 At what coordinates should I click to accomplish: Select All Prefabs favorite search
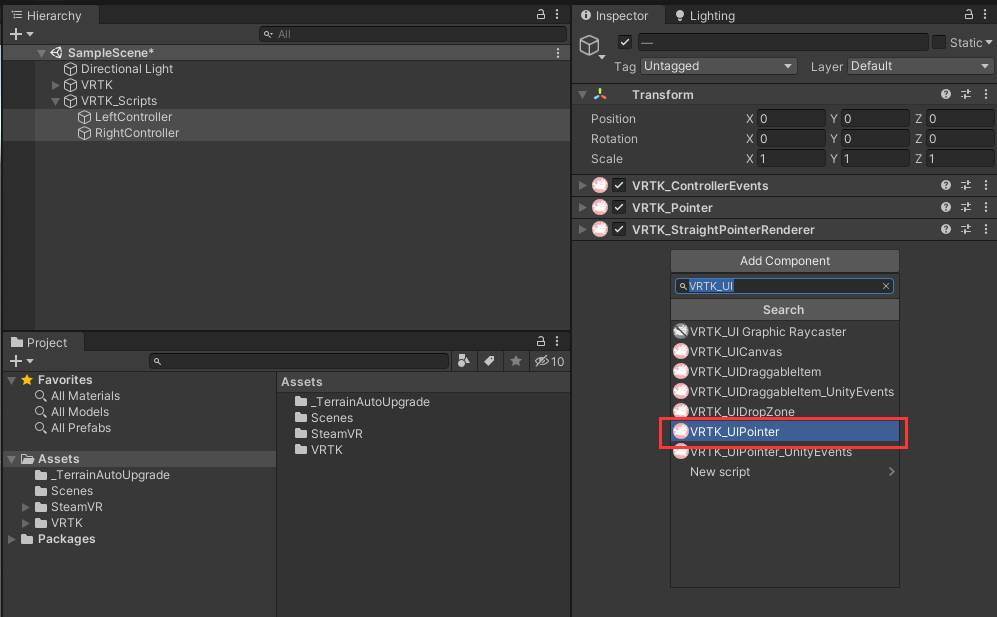point(73,428)
